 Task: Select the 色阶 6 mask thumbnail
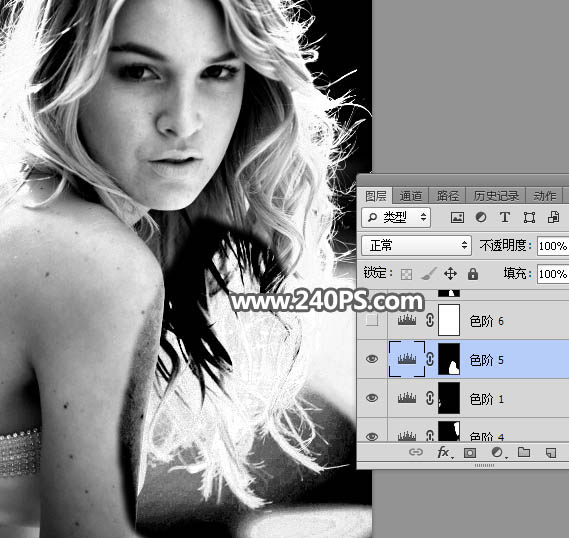click(x=449, y=320)
